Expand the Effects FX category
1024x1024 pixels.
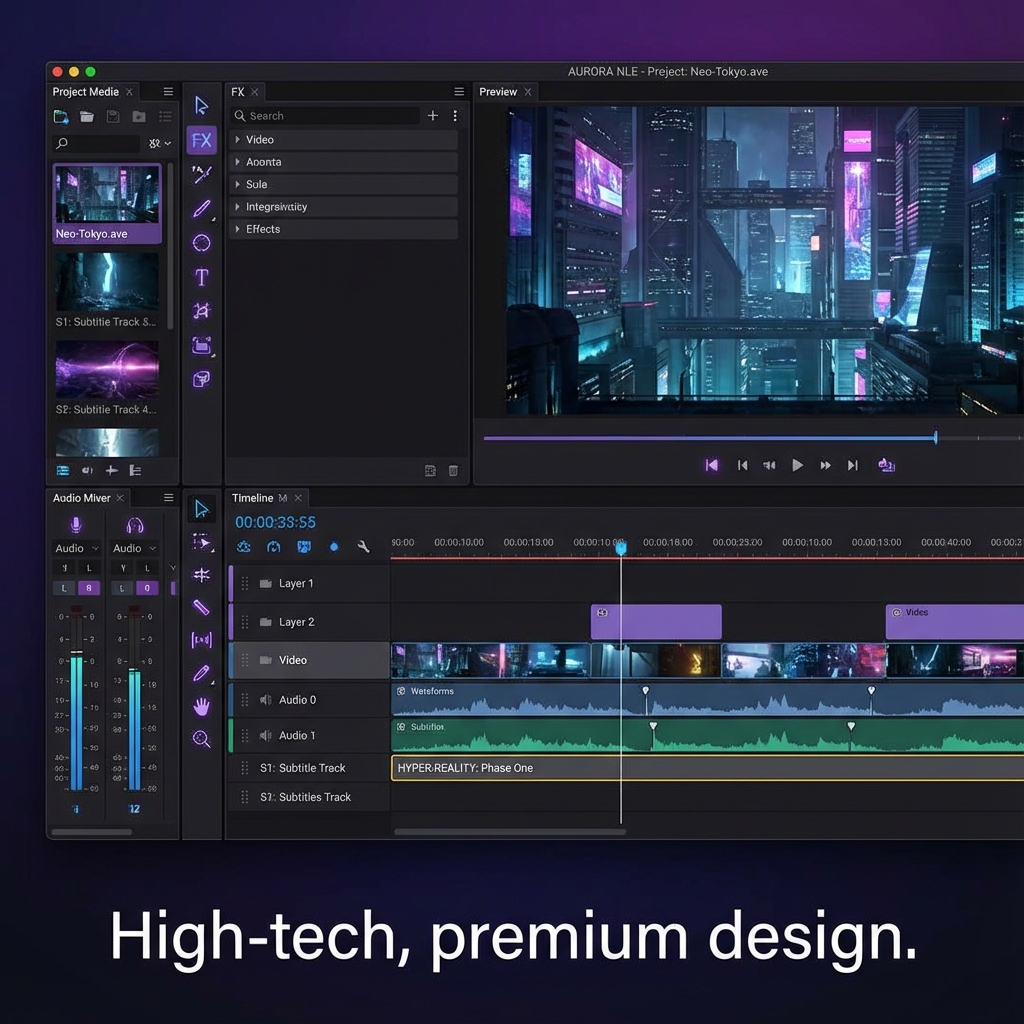click(238, 229)
